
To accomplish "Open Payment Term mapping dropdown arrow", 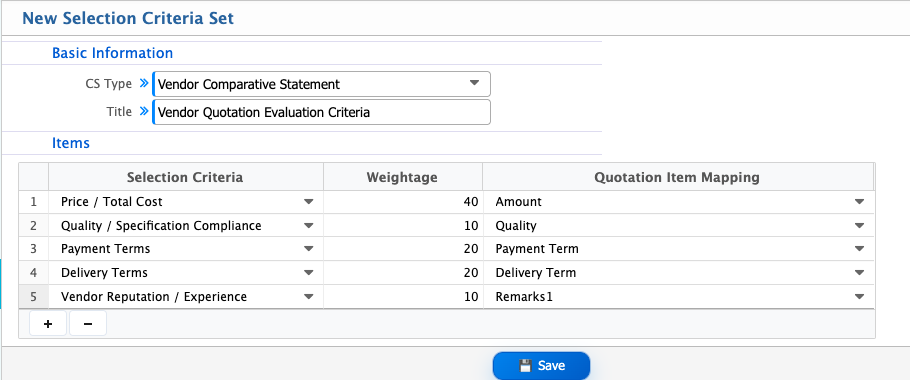I will (x=860, y=249).
